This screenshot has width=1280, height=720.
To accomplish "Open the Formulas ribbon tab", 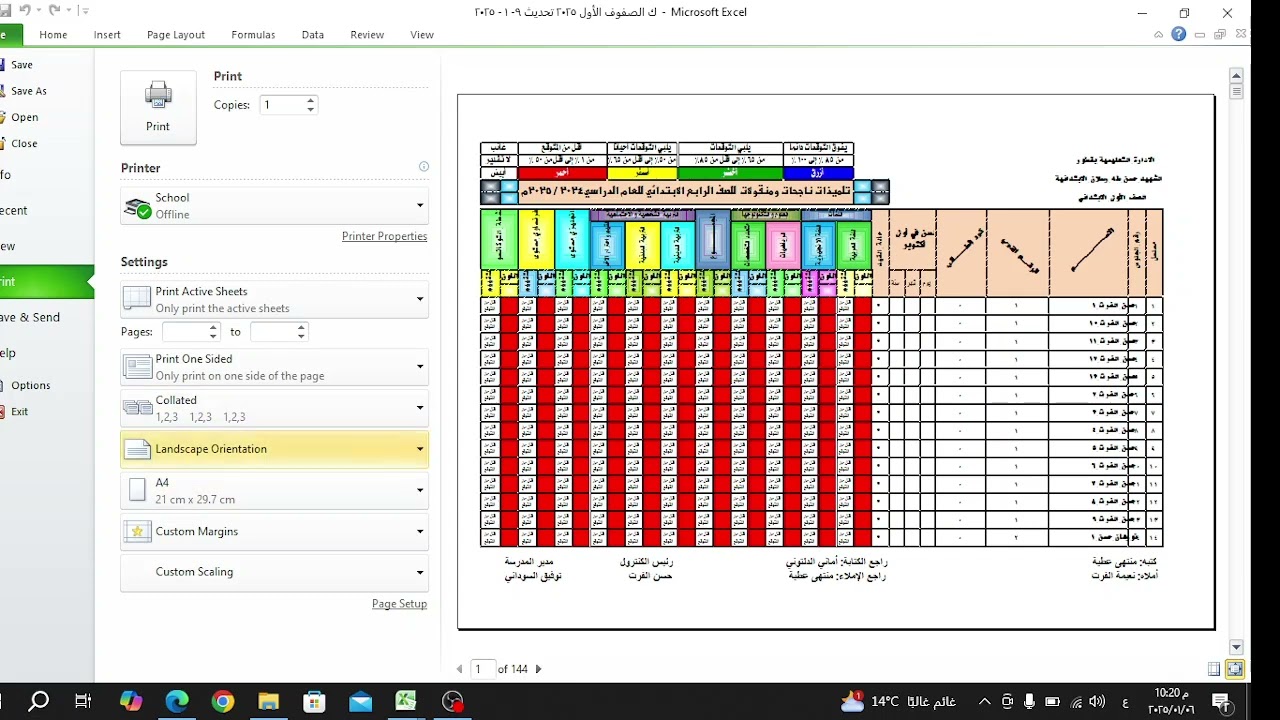I will coord(253,34).
